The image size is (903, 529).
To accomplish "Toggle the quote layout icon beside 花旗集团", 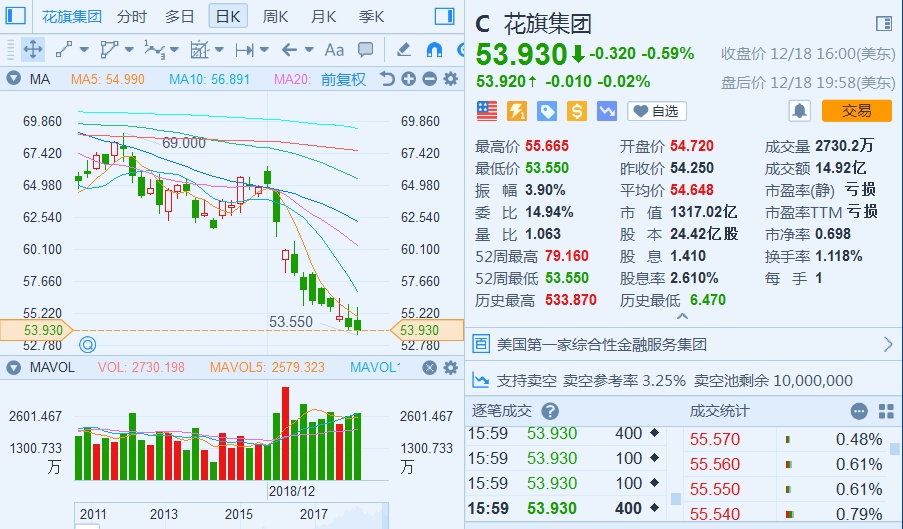I will tap(883, 24).
